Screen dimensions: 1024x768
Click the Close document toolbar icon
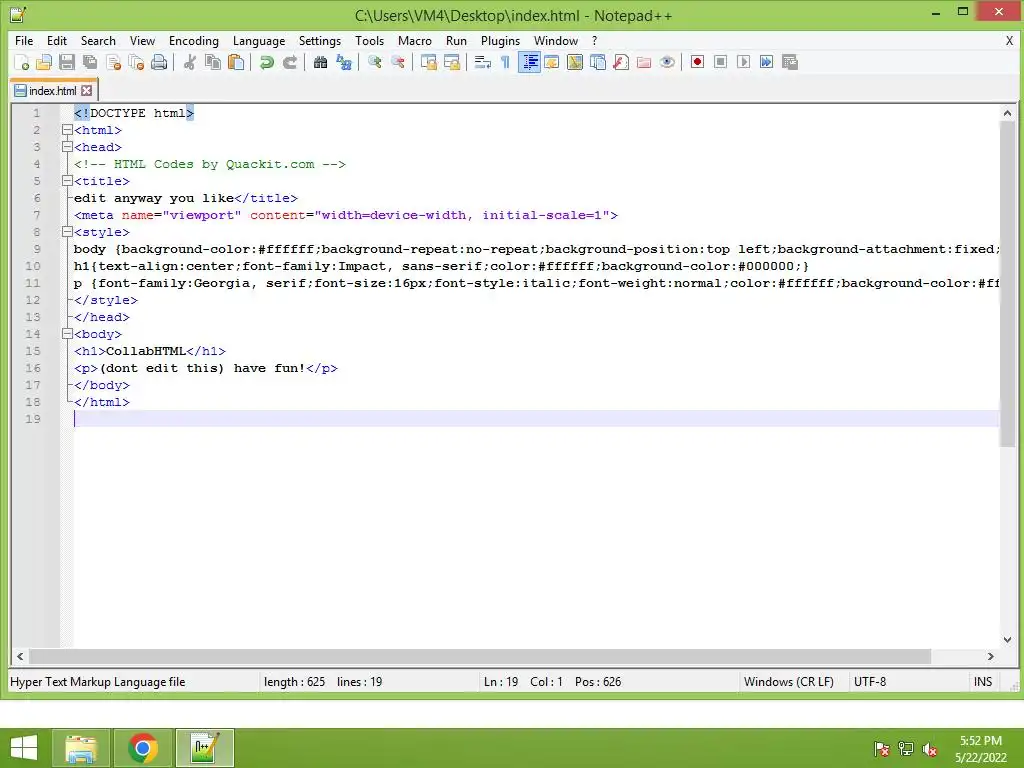click(113, 62)
